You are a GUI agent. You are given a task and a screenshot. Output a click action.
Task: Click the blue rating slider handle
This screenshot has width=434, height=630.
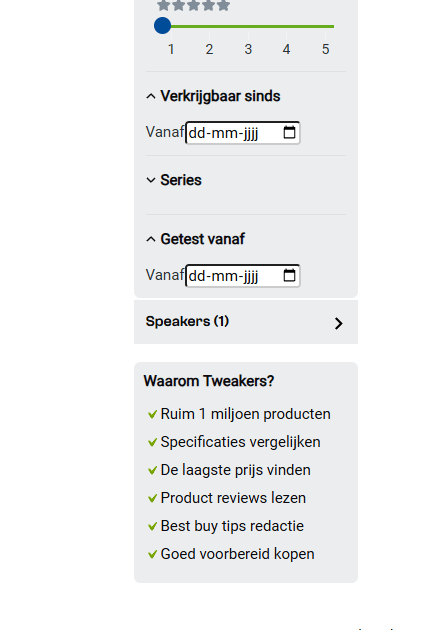[x=163, y=26]
